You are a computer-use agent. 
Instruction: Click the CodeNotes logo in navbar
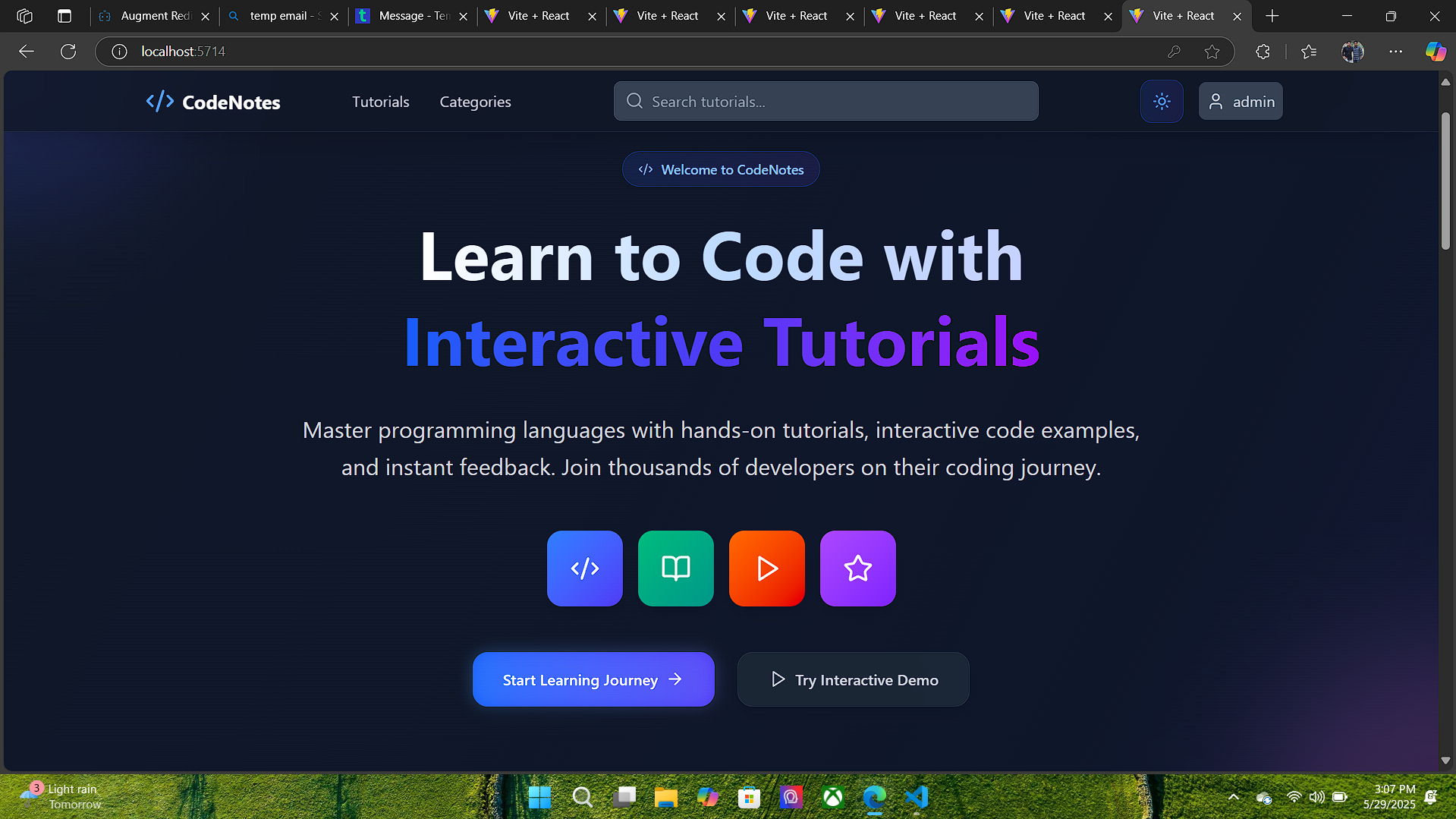(x=213, y=102)
